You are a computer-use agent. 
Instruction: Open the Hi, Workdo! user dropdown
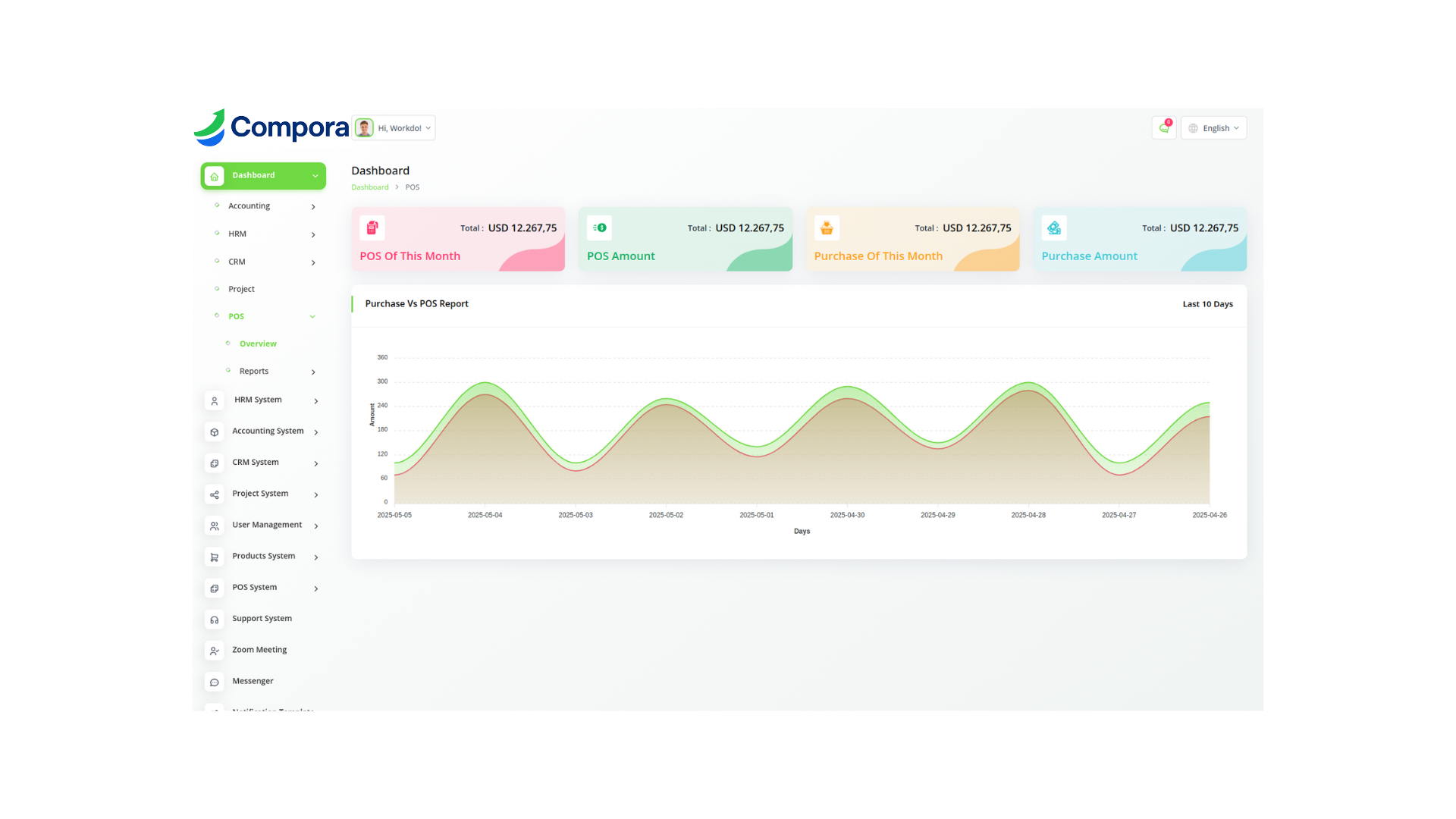394,128
